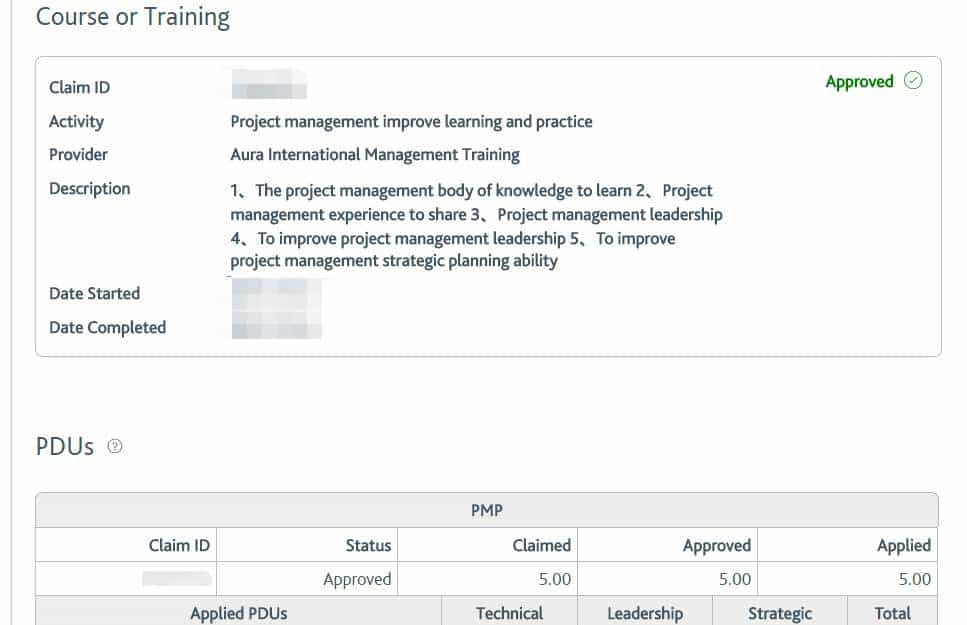
Task: Click the PMP table header
Action: click(486, 510)
